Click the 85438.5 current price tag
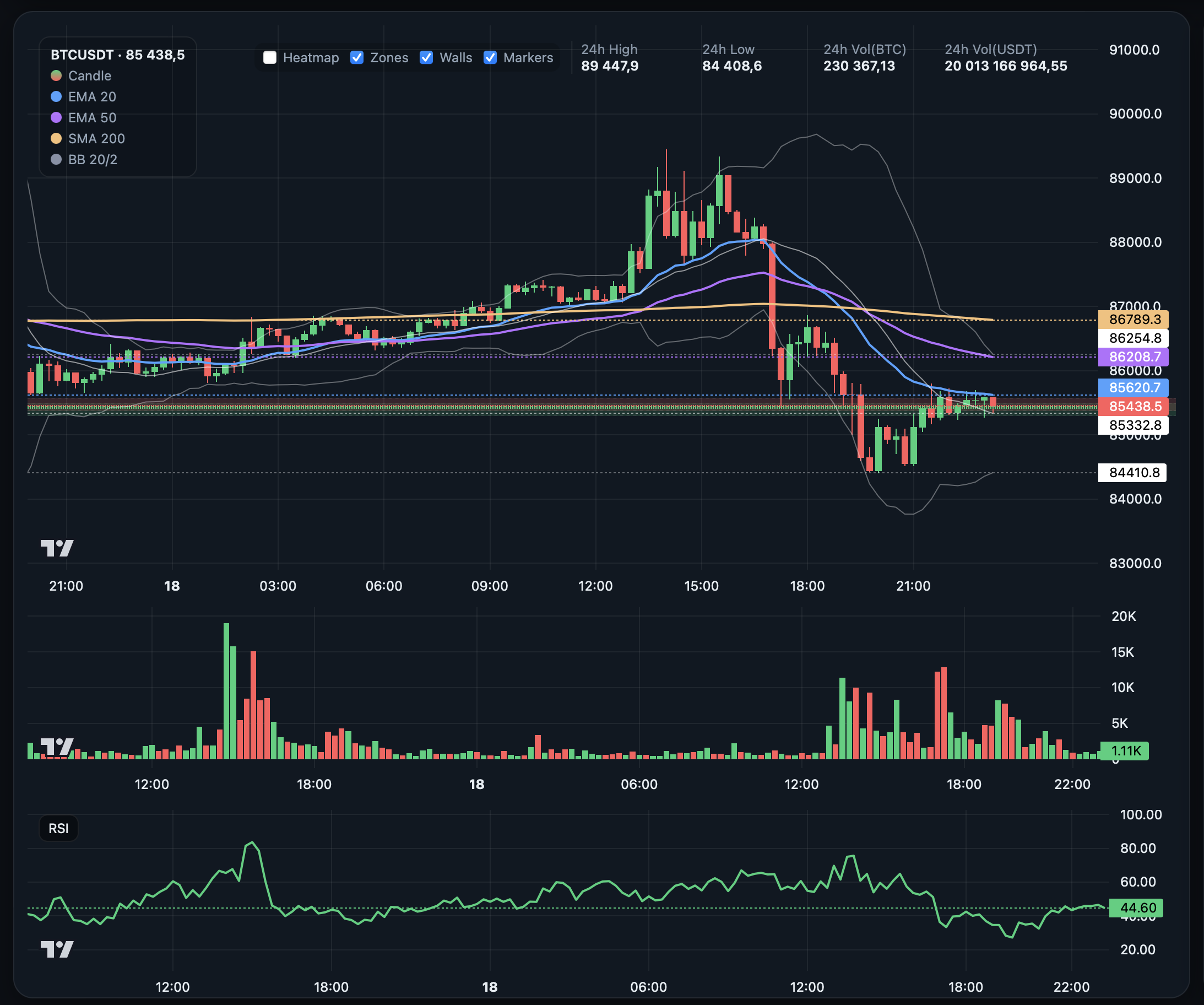Screen dimensions: 1204x1005 point(1133,406)
